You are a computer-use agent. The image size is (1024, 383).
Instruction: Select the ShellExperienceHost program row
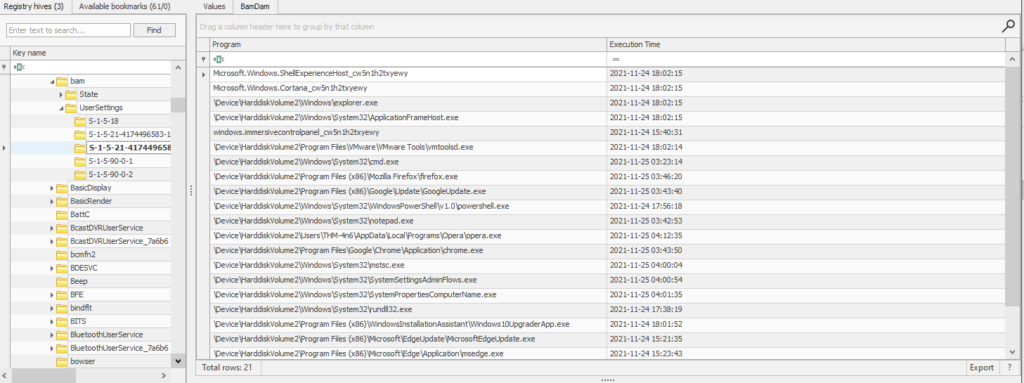[607, 73]
